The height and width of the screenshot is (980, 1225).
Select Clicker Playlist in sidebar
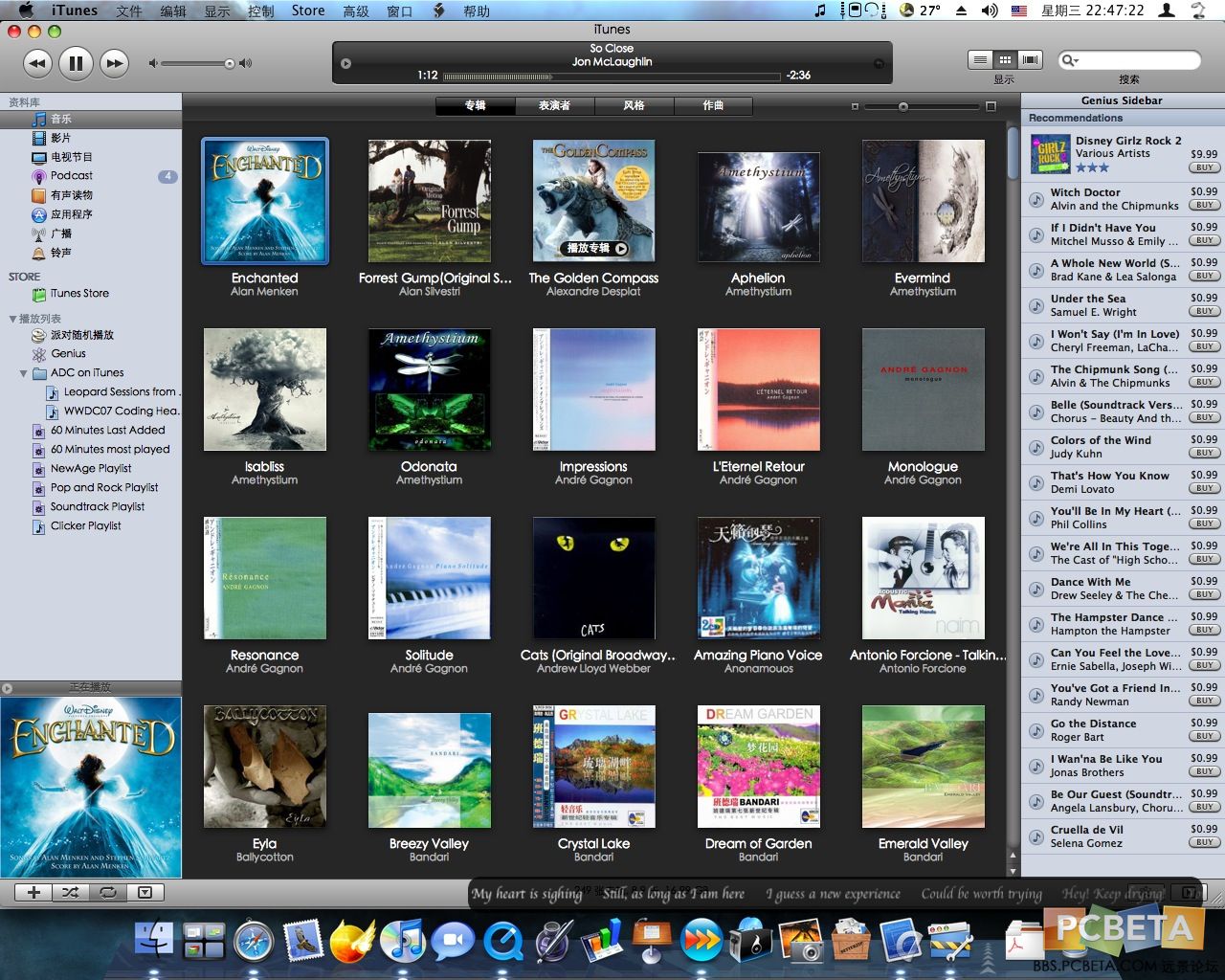coord(91,526)
